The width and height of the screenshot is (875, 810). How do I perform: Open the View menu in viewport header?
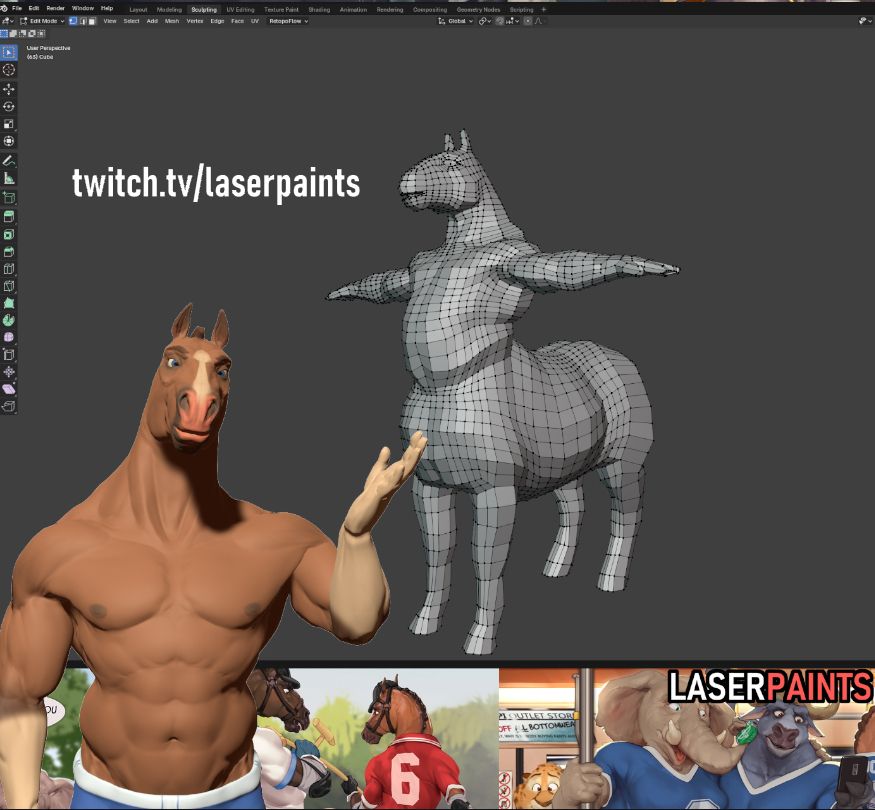coord(110,21)
